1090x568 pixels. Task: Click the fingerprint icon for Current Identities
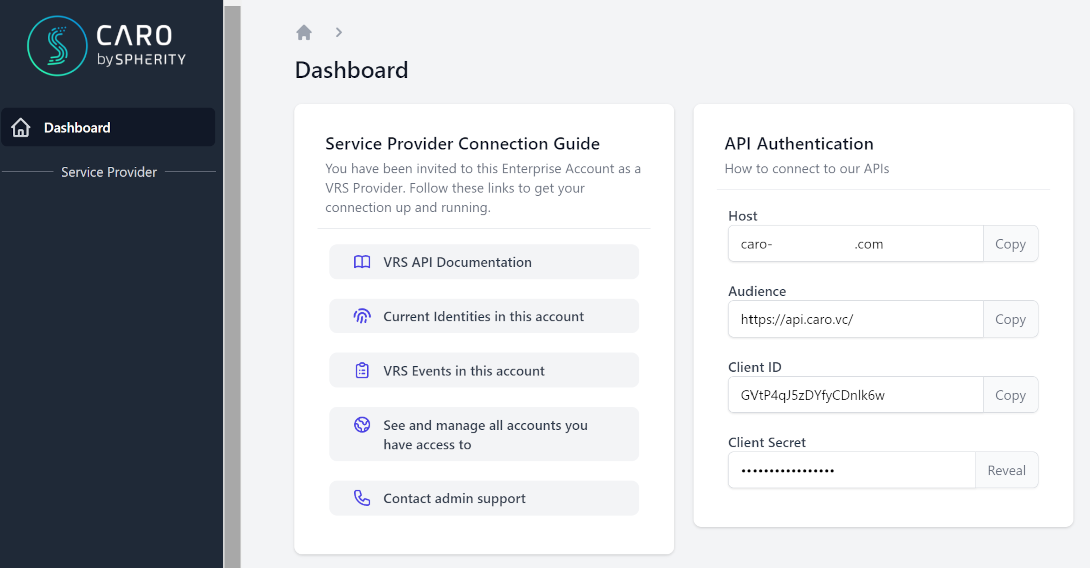click(x=362, y=316)
